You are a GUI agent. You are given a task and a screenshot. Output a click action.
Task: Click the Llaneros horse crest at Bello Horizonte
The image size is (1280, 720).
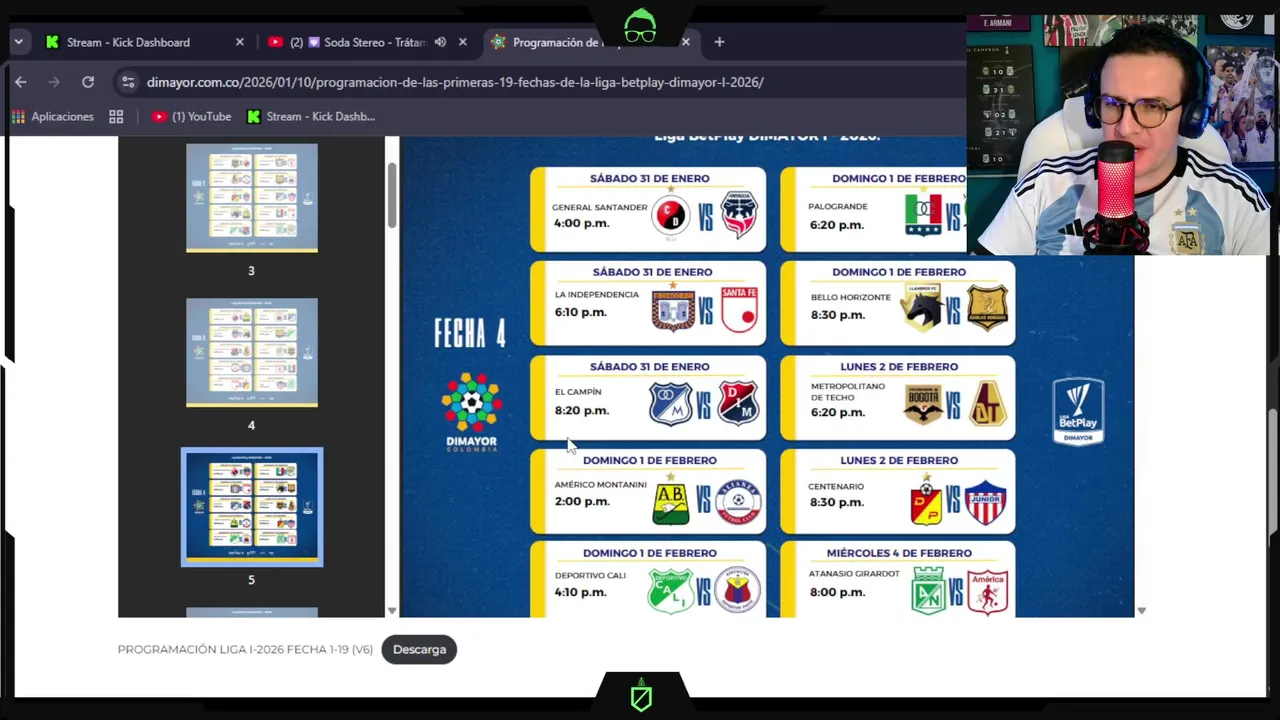921,308
